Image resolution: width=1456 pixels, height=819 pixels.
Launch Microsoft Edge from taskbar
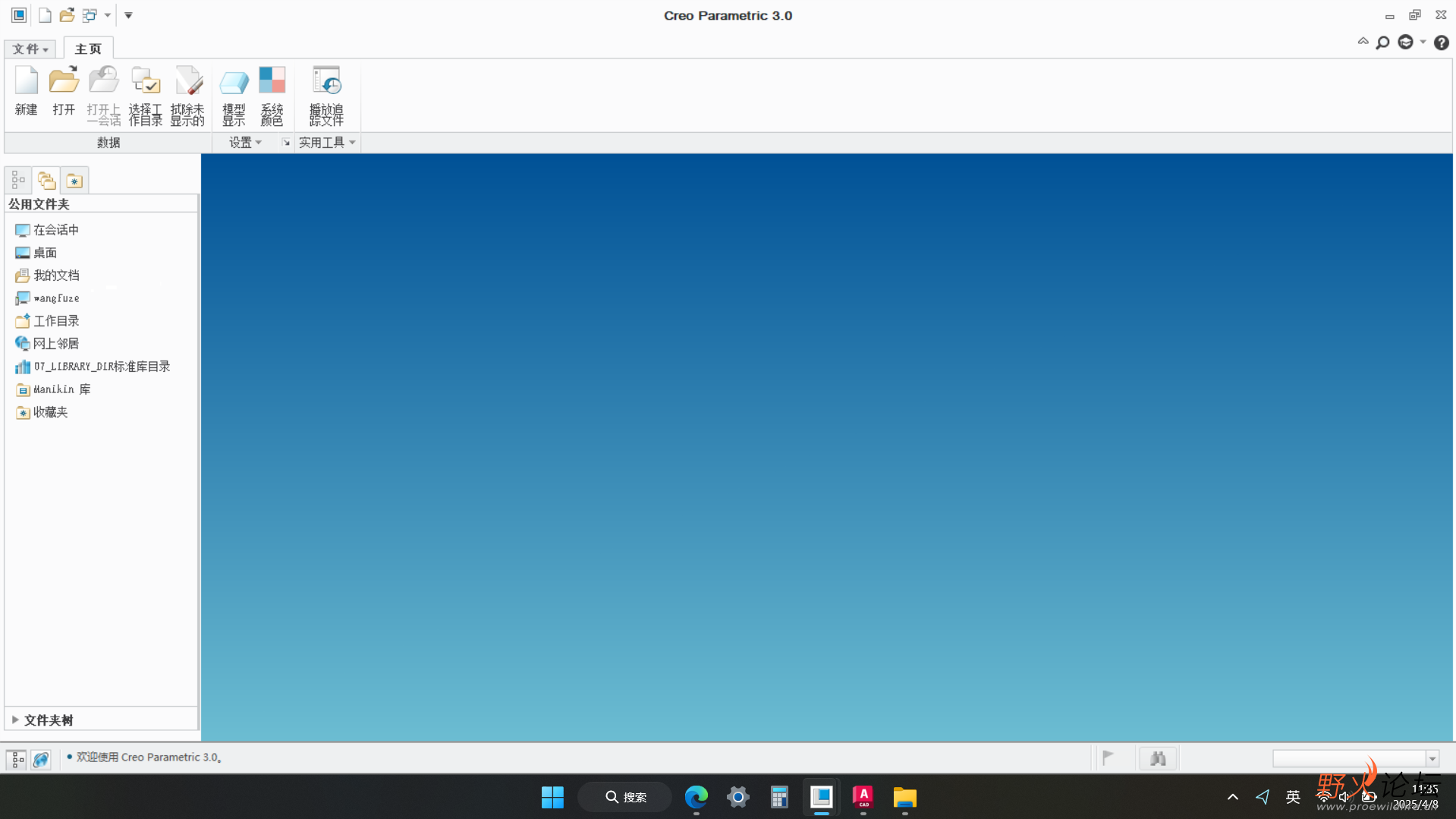pos(696,797)
